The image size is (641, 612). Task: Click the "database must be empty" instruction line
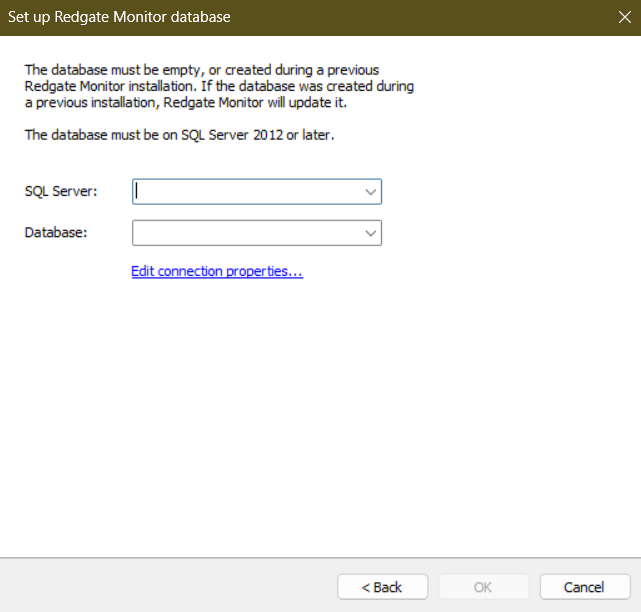click(x=201, y=69)
